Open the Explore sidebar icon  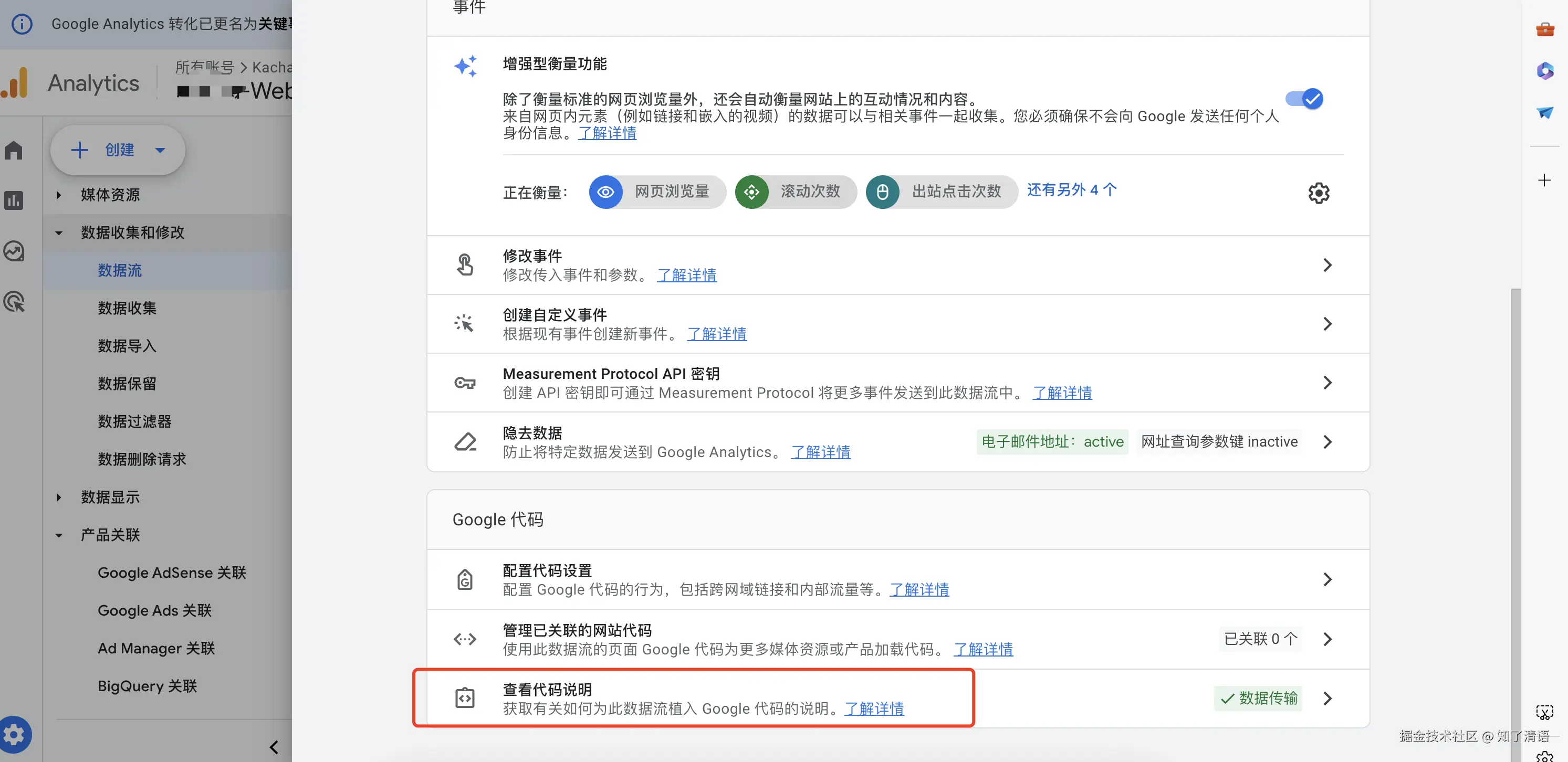point(14,250)
